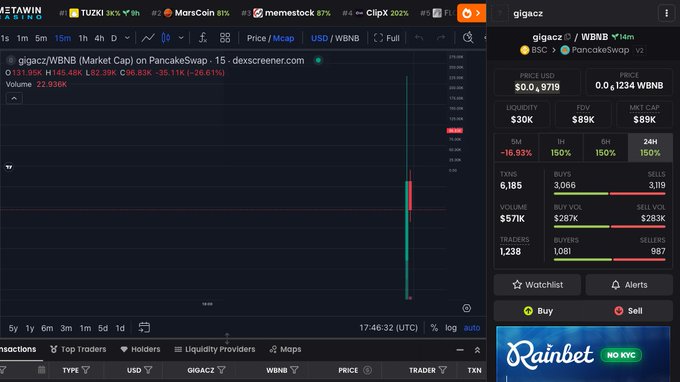Open the go-to-date calendar icon
Viewport: 680px width, 382px height.
click(144, 328)
